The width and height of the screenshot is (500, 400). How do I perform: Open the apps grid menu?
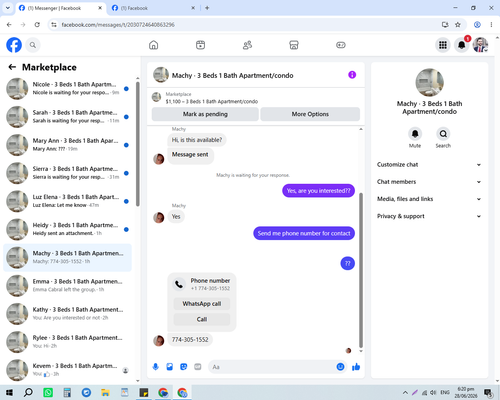pos(443,45)
